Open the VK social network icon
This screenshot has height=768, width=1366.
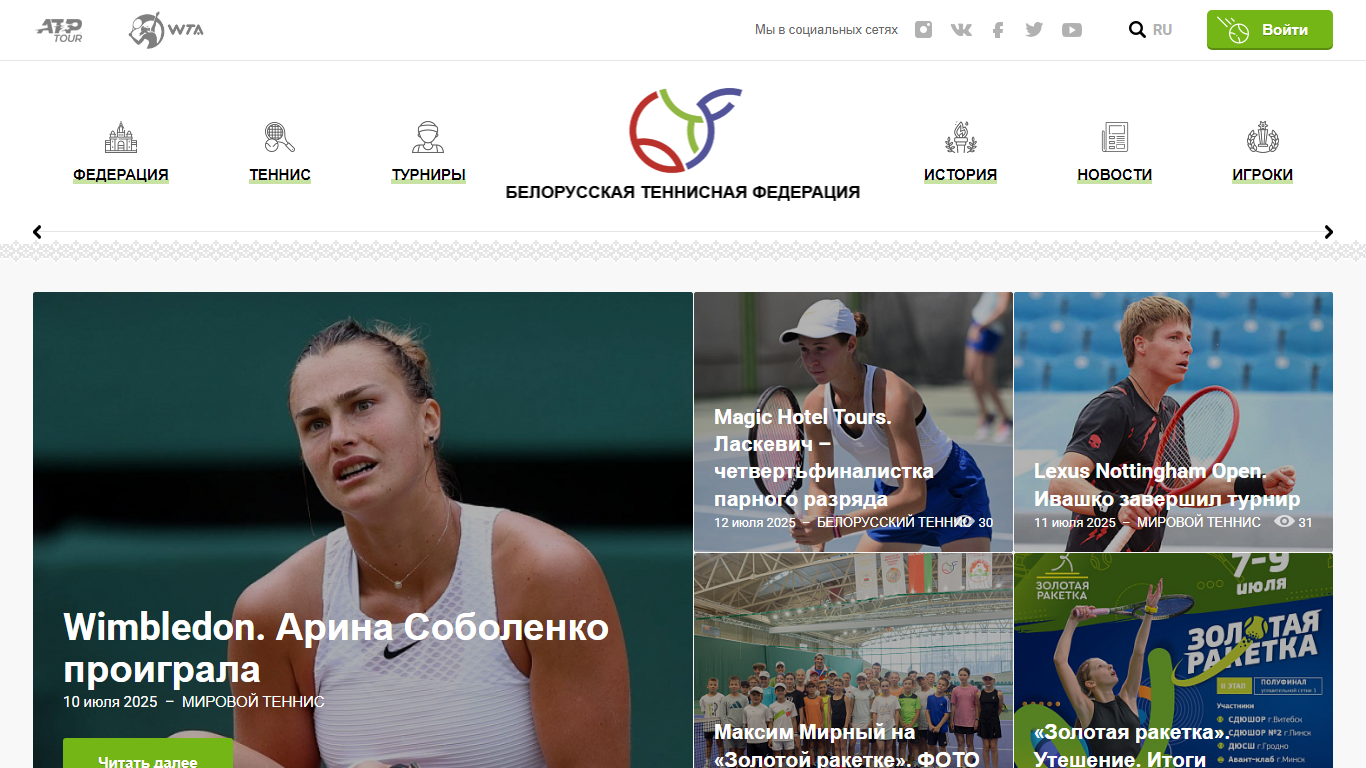[x=961, y=30]
